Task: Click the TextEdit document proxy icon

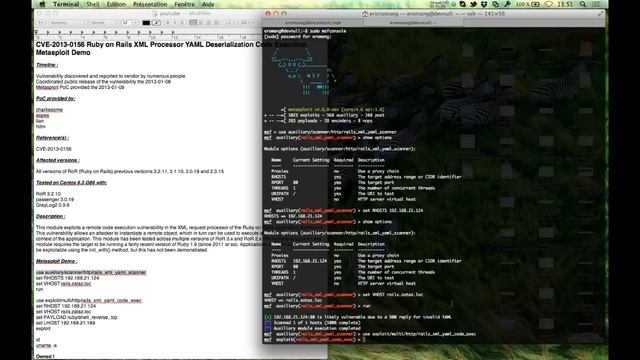Action: [155, 13]
